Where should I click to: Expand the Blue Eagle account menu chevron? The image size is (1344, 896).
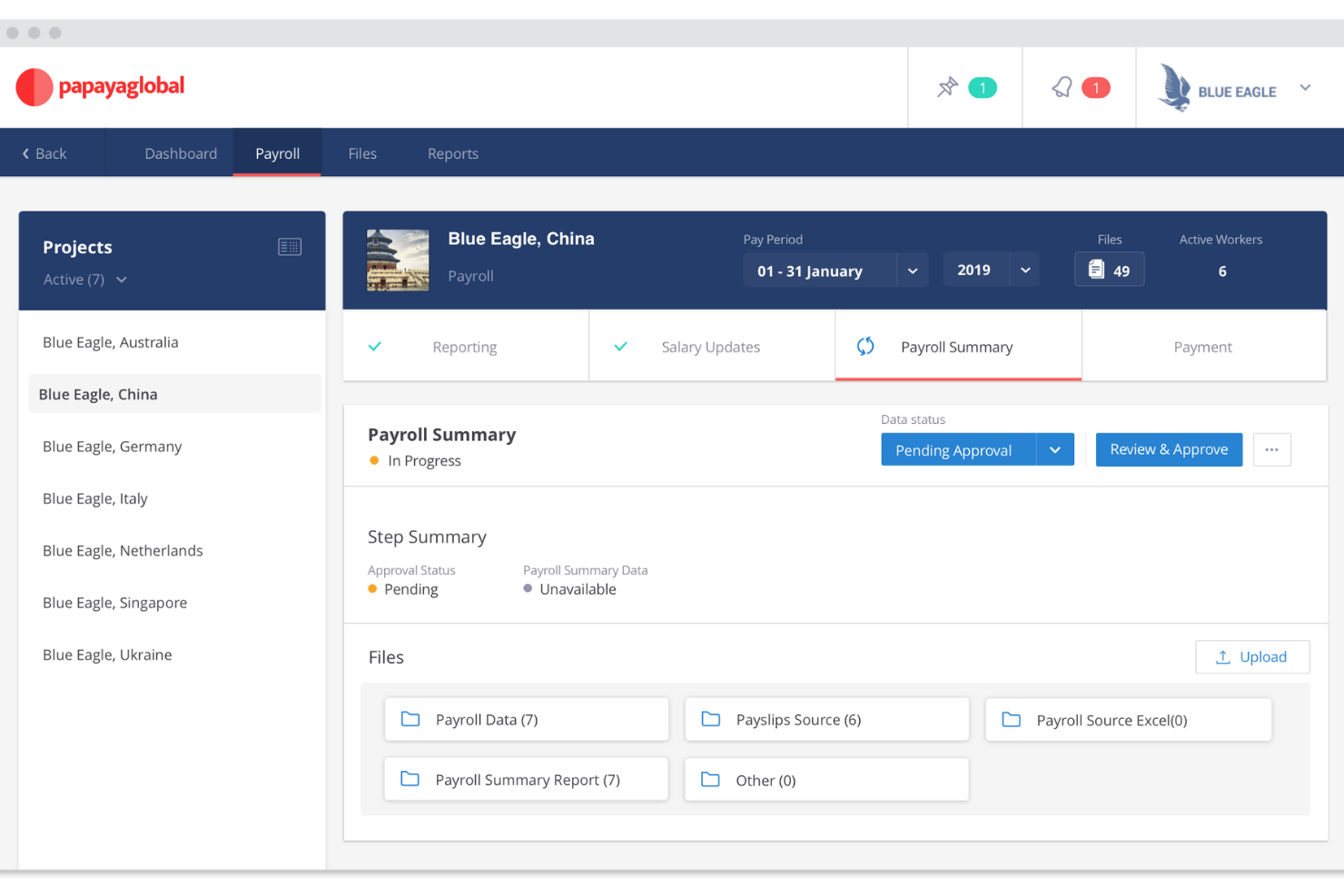click(1305, 88)
